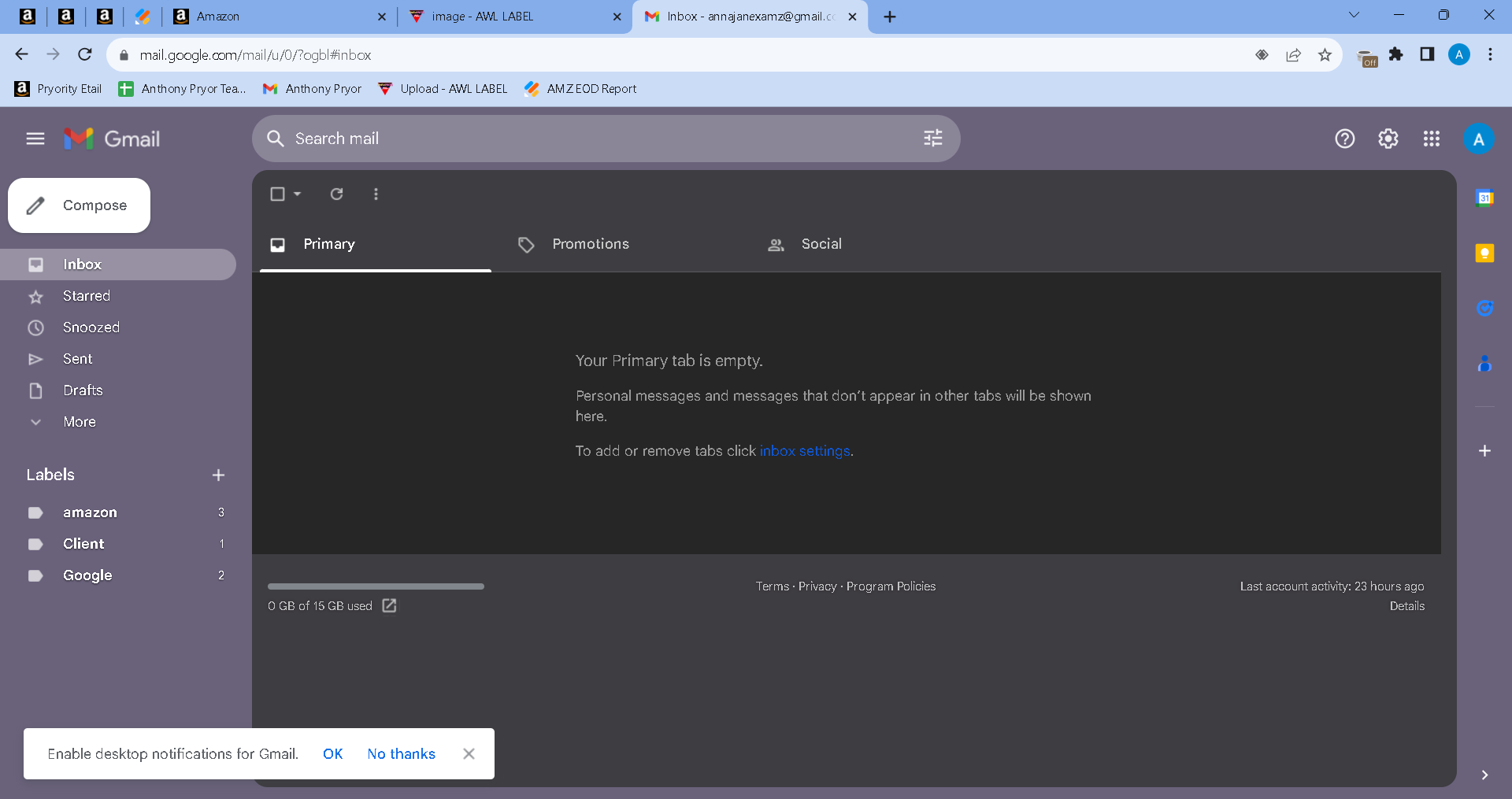Open the Sent folder
This screenshot has width=1512, height=799.
118,359
